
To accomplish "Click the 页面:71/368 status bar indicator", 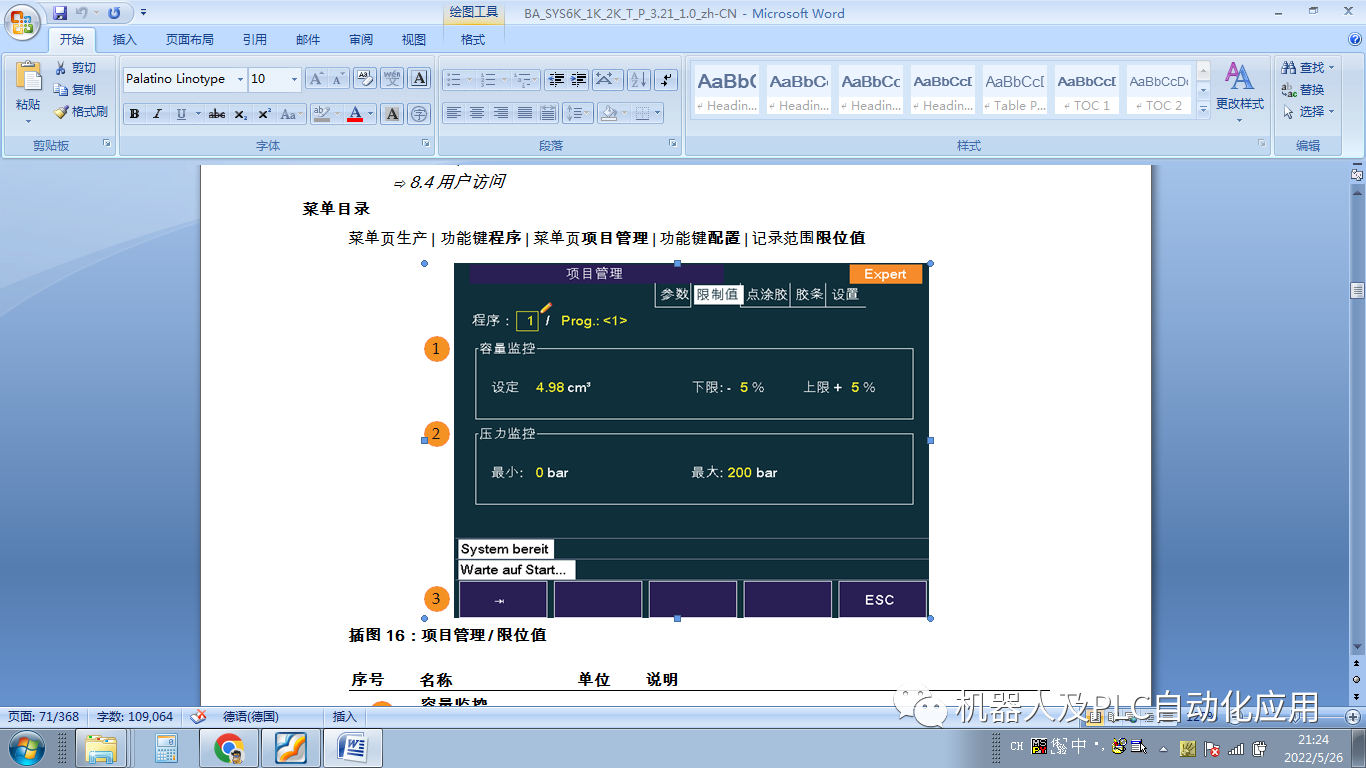I will pos(41,716).
